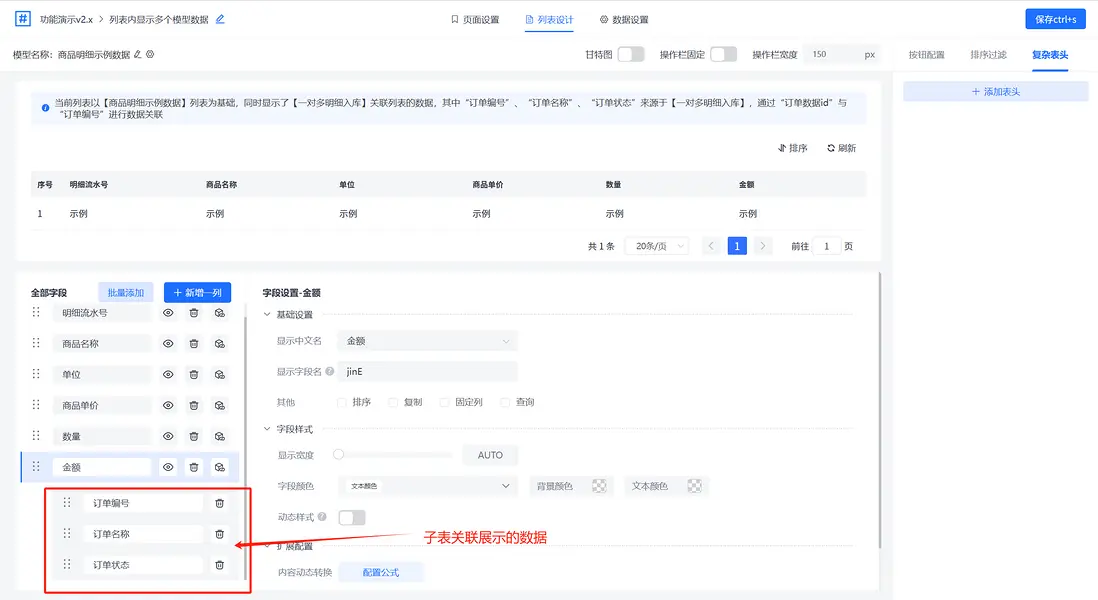Delete the 商品名称 field with trash icon
The height and width of the screenshot is (600, 1098).
click(194, 344)
